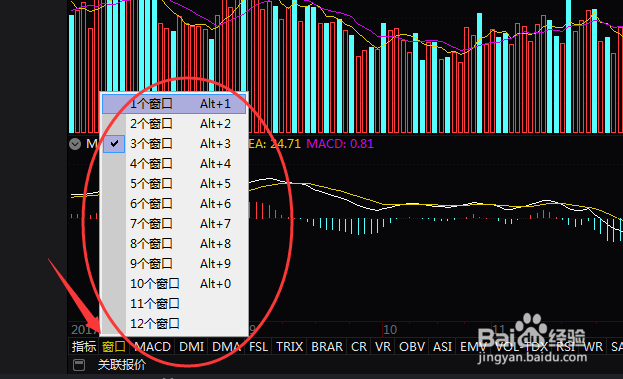This screenshot has height=379, width=623.
Task: Switch indicator to DMI
Action: point(192,347)
